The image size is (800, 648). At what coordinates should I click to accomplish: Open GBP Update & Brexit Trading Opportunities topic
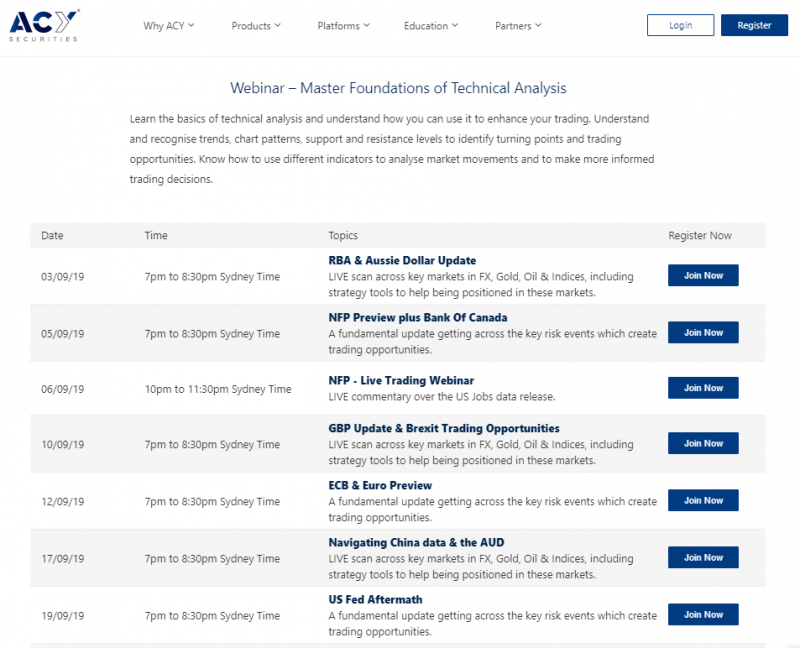point(444,429)
